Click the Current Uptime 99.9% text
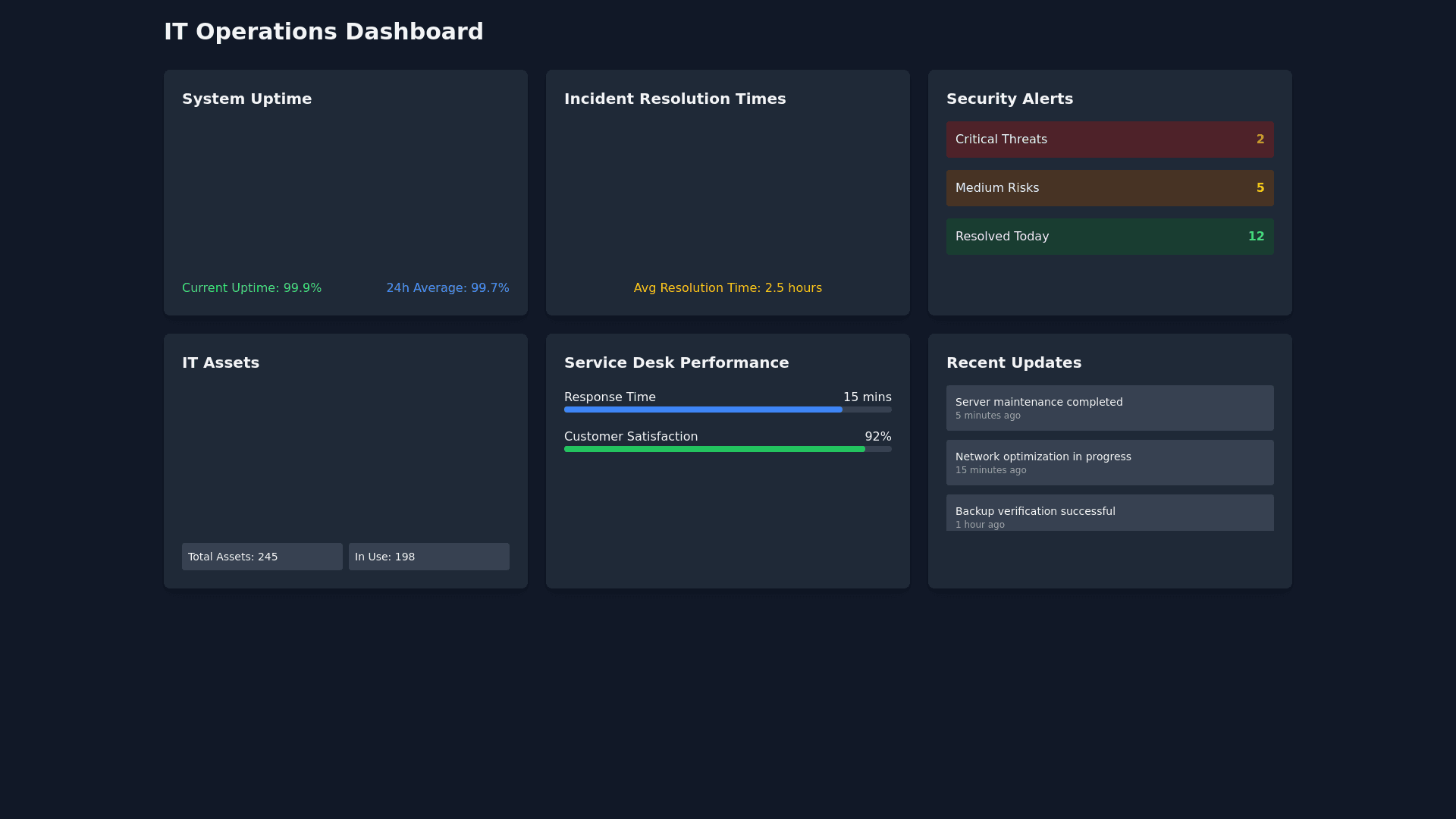The image size is (1456, 819). click(252, 288)
